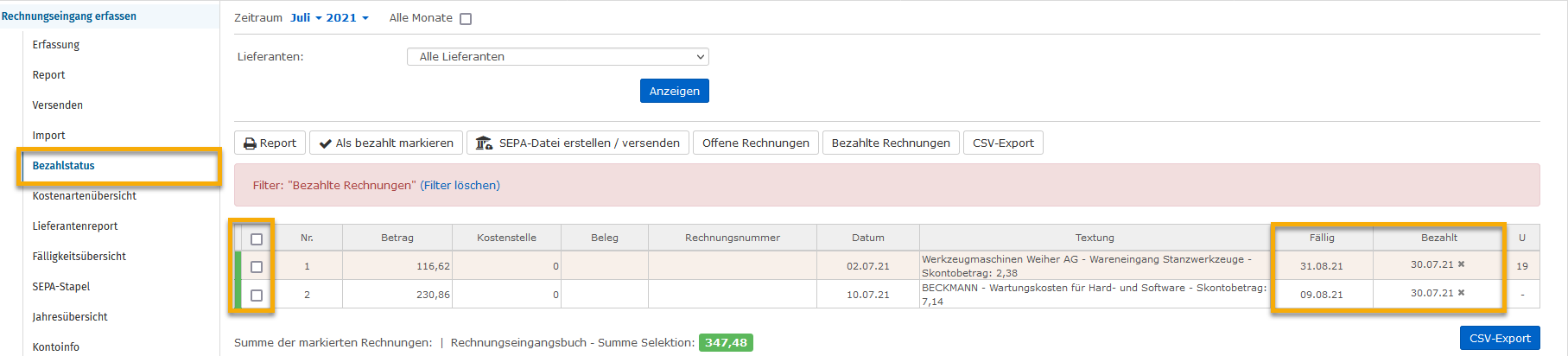Open SEPA-Stapel in the sidebar
The image size is (1568, 356).
[x=61, y=286]
